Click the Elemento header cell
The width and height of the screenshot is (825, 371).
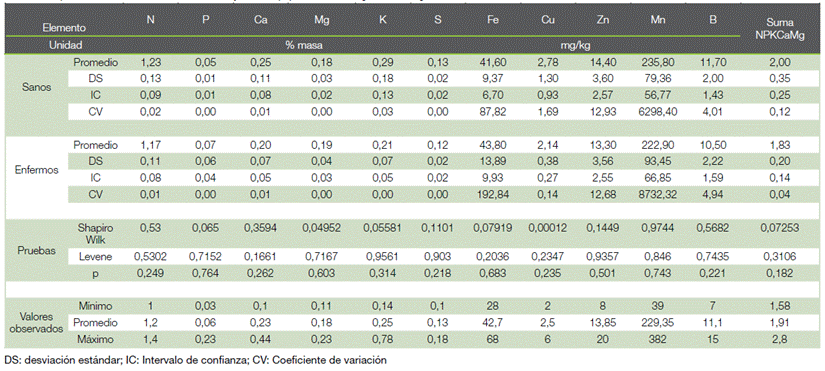coord(64,28)
